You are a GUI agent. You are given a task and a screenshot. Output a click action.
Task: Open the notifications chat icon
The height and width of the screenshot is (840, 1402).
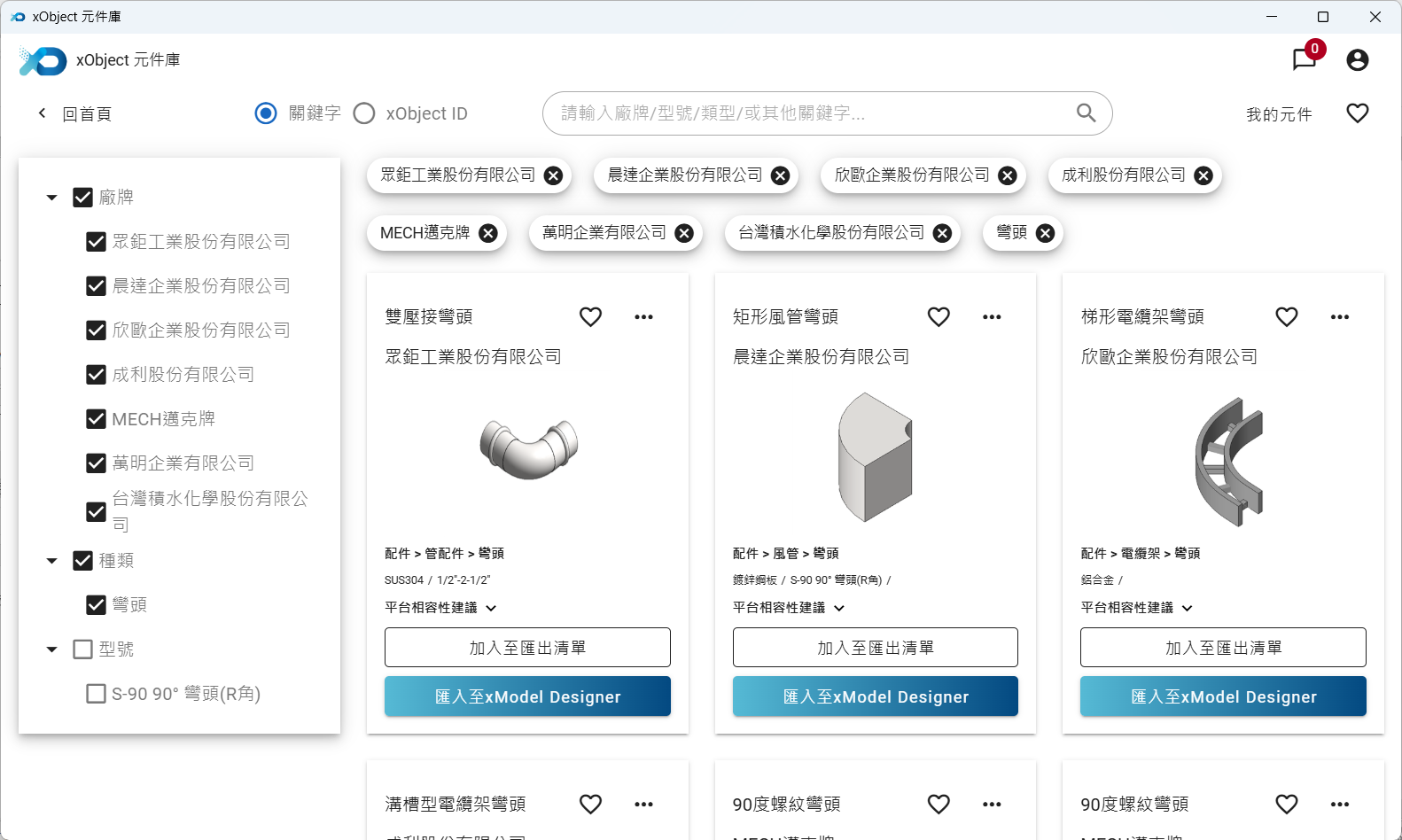coord(1304,59)
